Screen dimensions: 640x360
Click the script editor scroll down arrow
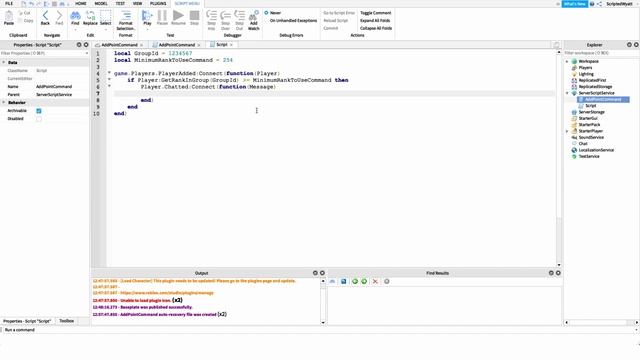(559, 265)
